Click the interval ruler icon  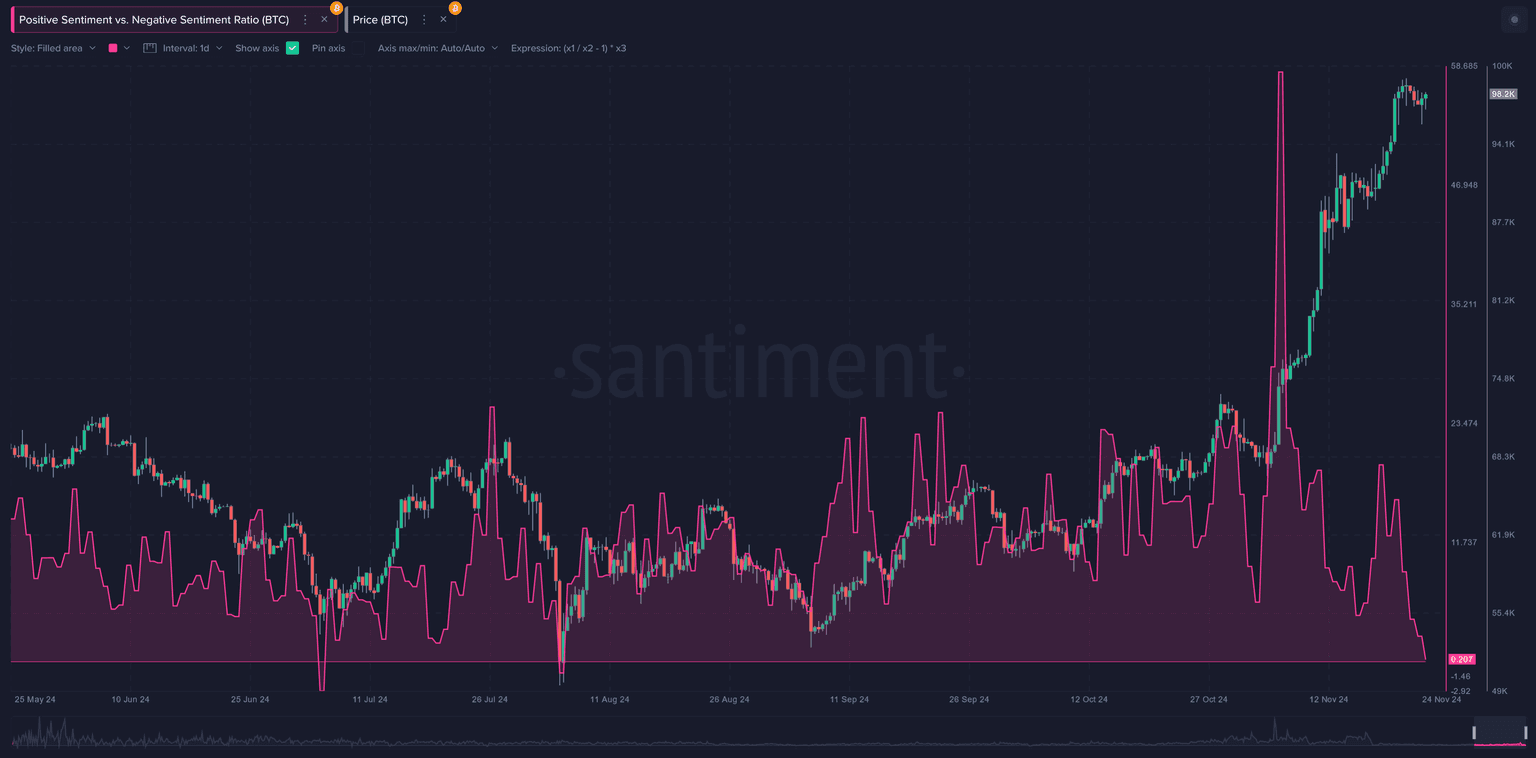coord(150,48)
